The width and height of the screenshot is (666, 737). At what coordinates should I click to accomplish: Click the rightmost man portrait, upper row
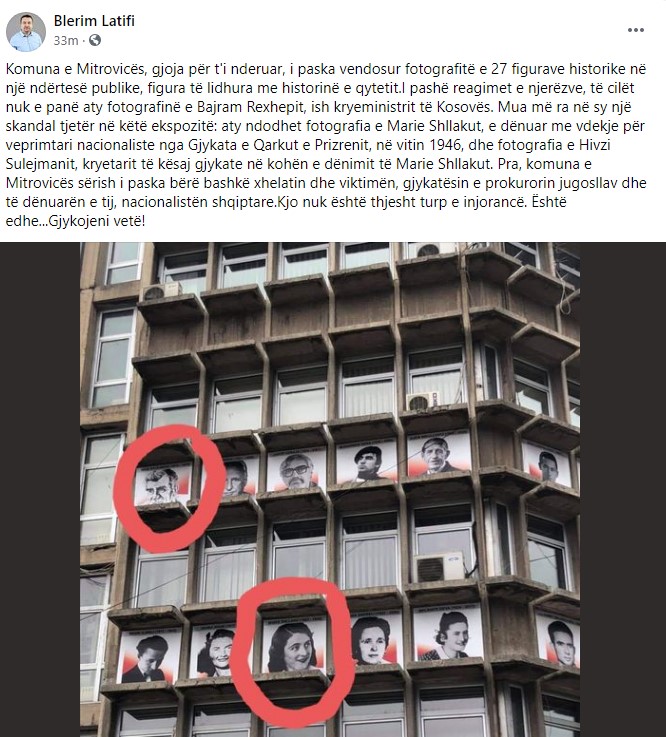547,464
